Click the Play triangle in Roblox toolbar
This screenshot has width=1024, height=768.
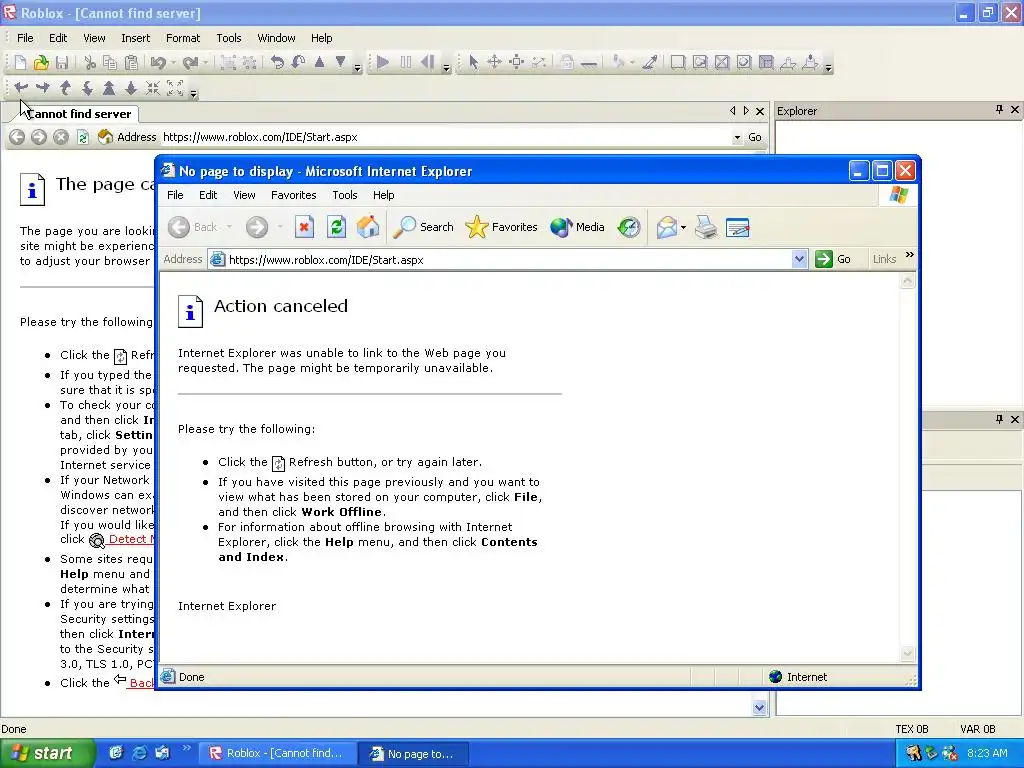click(383, 63)
